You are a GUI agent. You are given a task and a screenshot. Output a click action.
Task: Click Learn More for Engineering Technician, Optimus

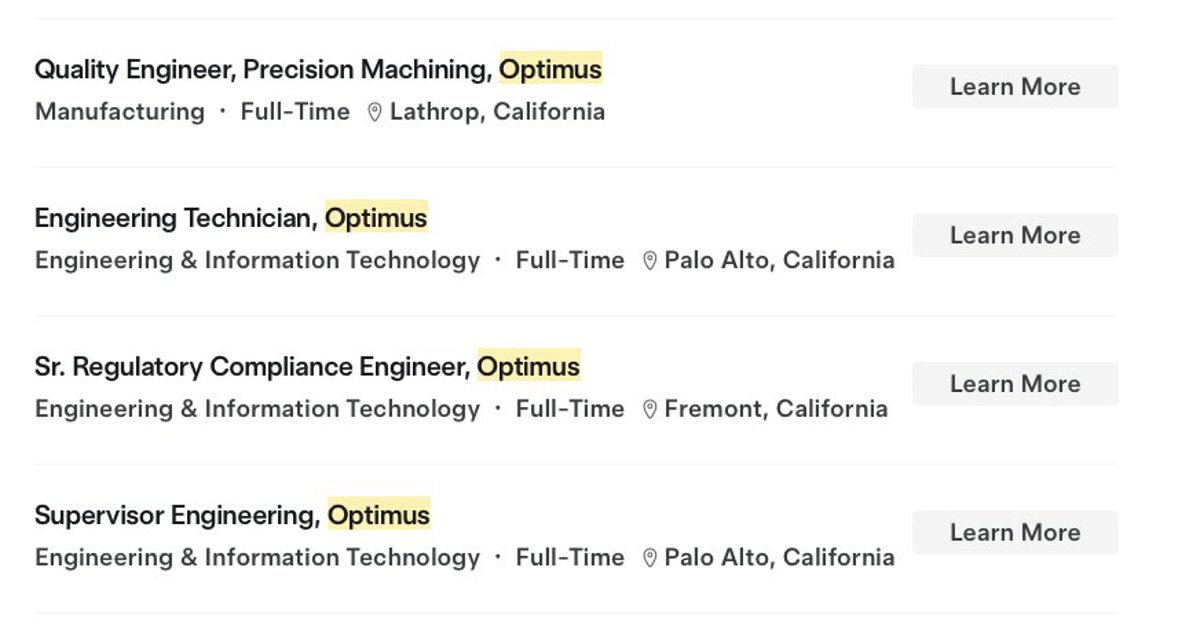coord(1014,235)
